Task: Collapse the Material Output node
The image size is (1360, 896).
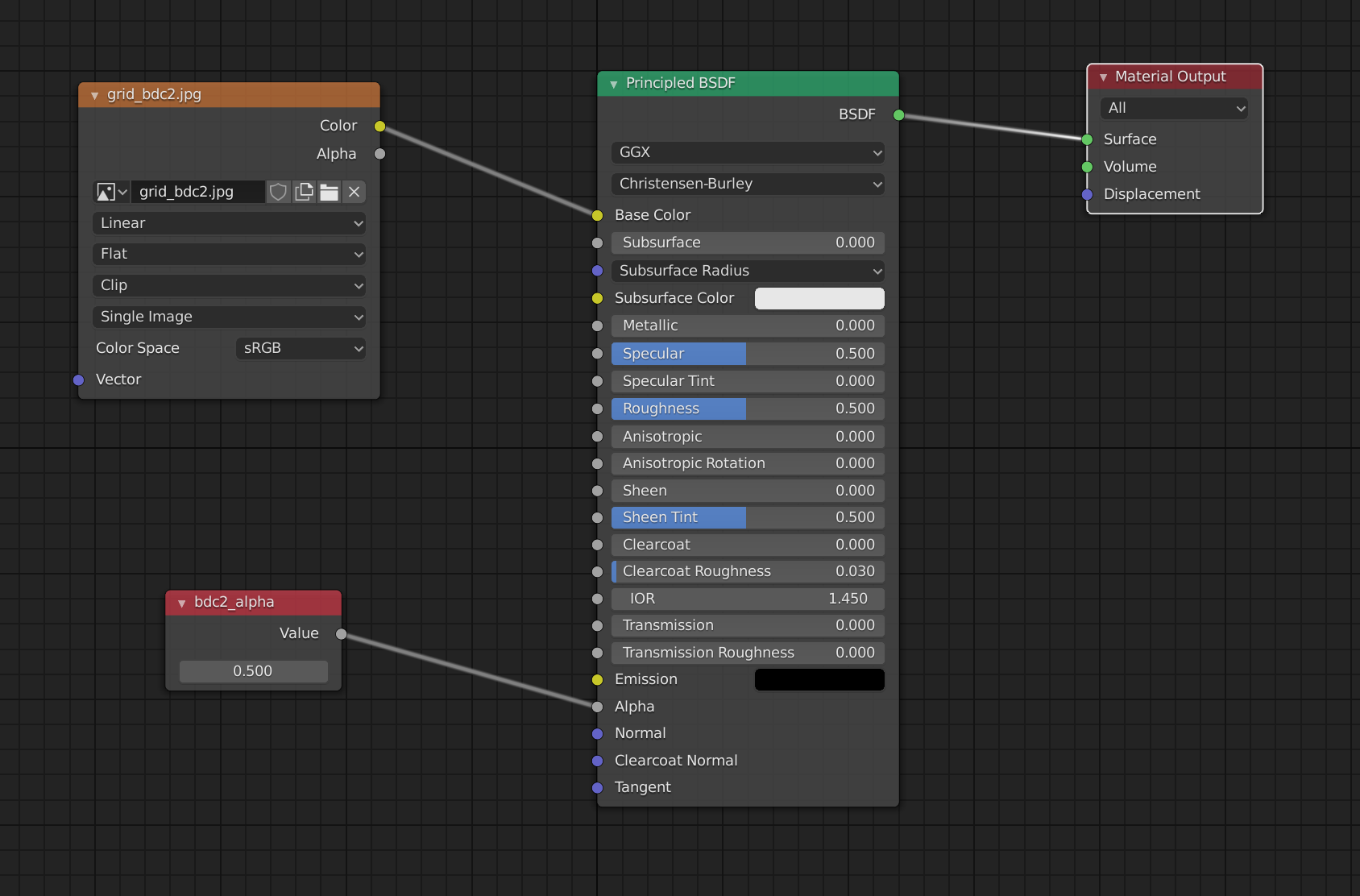Action: pyautogui.click(x=1103, y=77)
